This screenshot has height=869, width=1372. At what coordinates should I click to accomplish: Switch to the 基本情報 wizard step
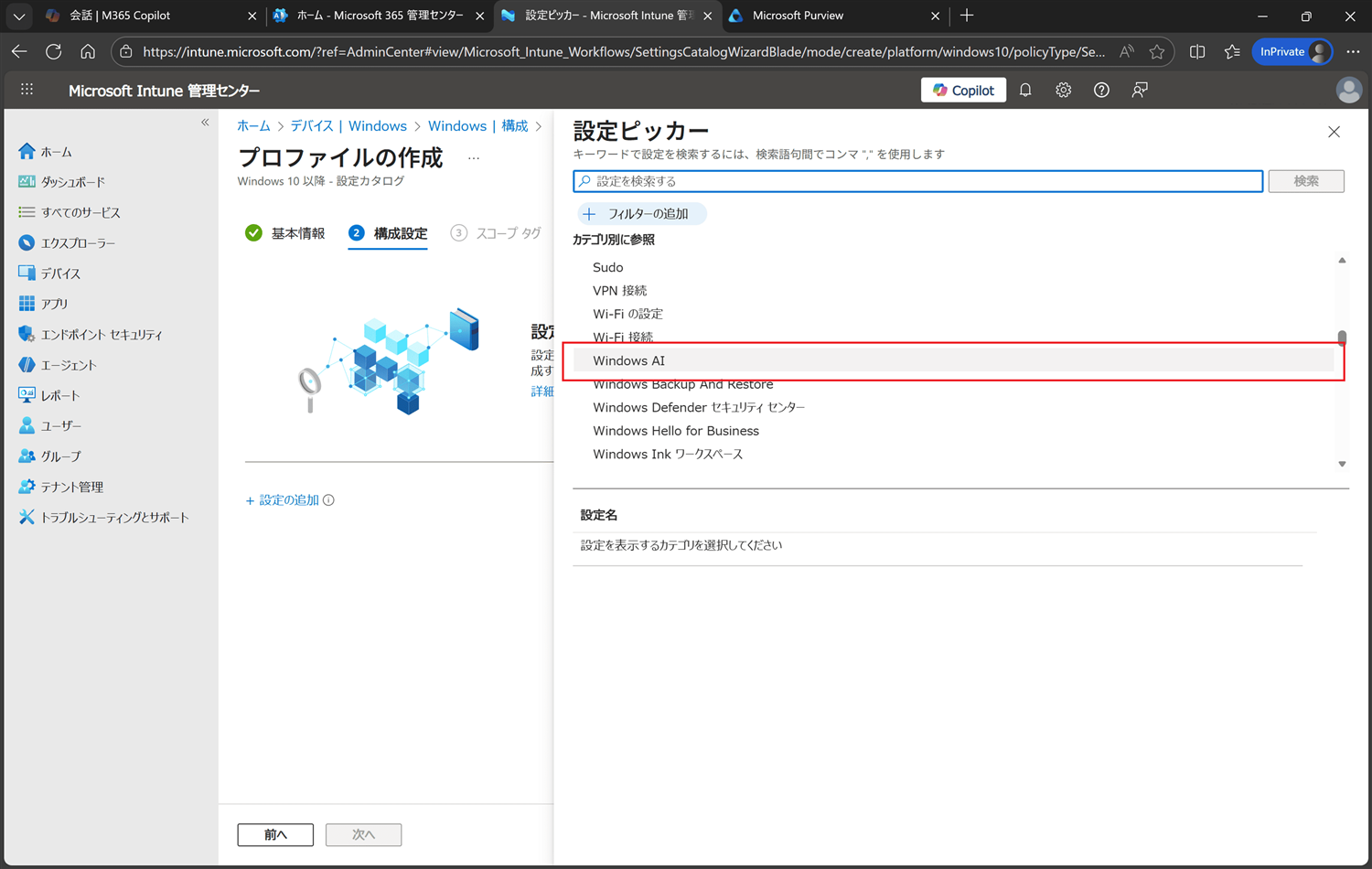(285, 233)
